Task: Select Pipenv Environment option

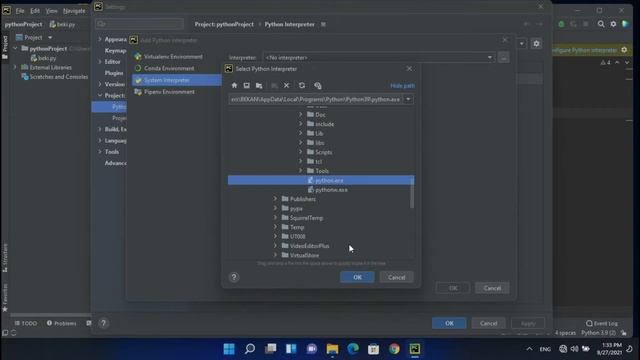Action: (x=169, y=92)
